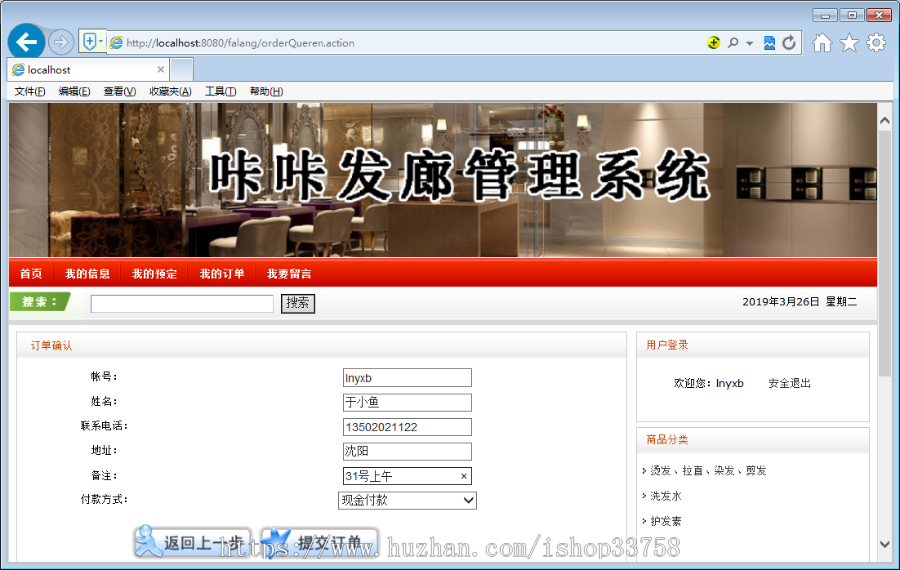The height and width of the screenshot is (570, 900).
Task: Click the 地址 field containing 沈阳
Action: click(x=407, y=451)
